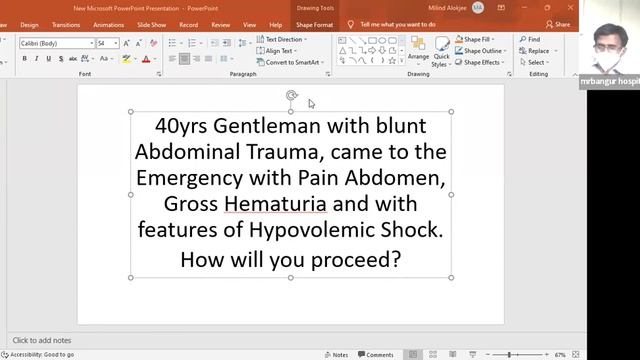Screen dimensions: 640x360
Task: Toggle center alignment
Action: click(184, 59)
